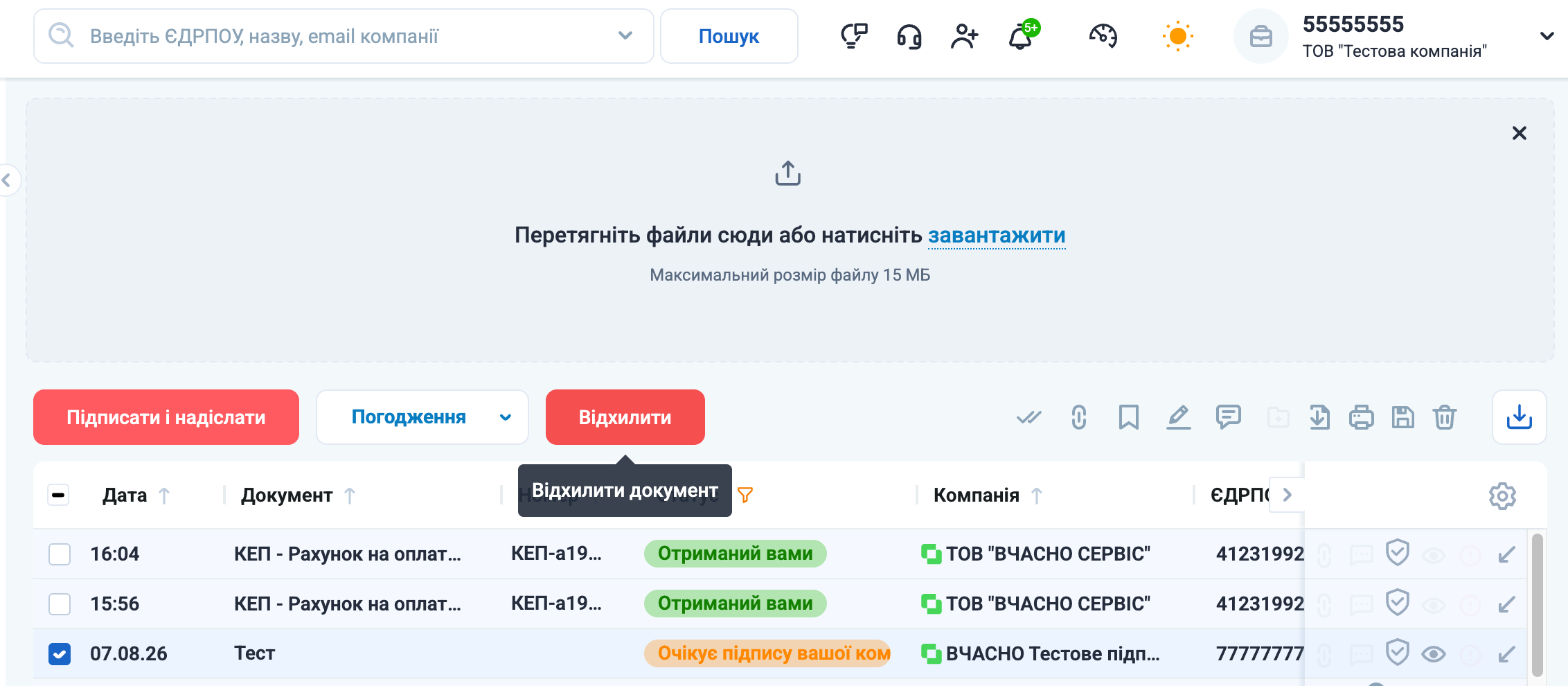Click the bookmark toolbar icon
The width and height of the screenshot is (1568, 686).
tap(1129, 417)
